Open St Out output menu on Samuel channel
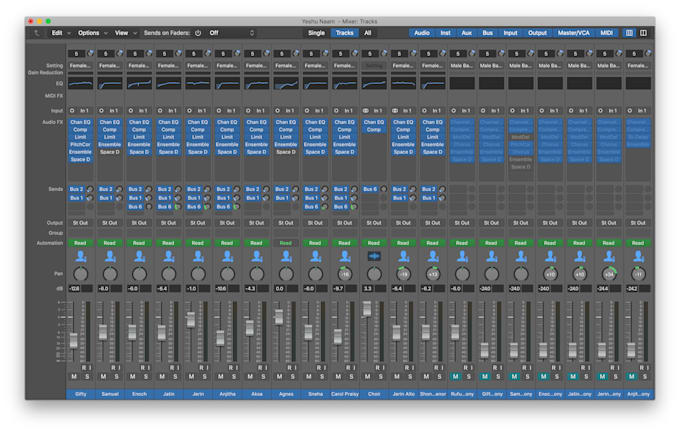Screen dimensions: 680x433 tap(110, 223)
